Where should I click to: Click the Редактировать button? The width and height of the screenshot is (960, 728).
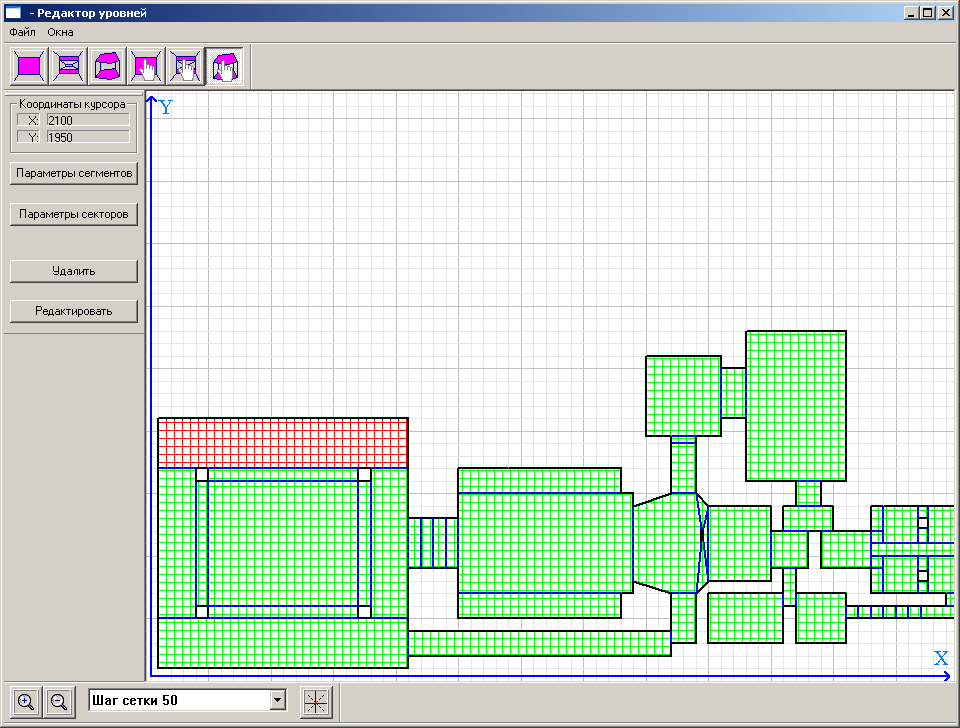[x=73, y=311]
